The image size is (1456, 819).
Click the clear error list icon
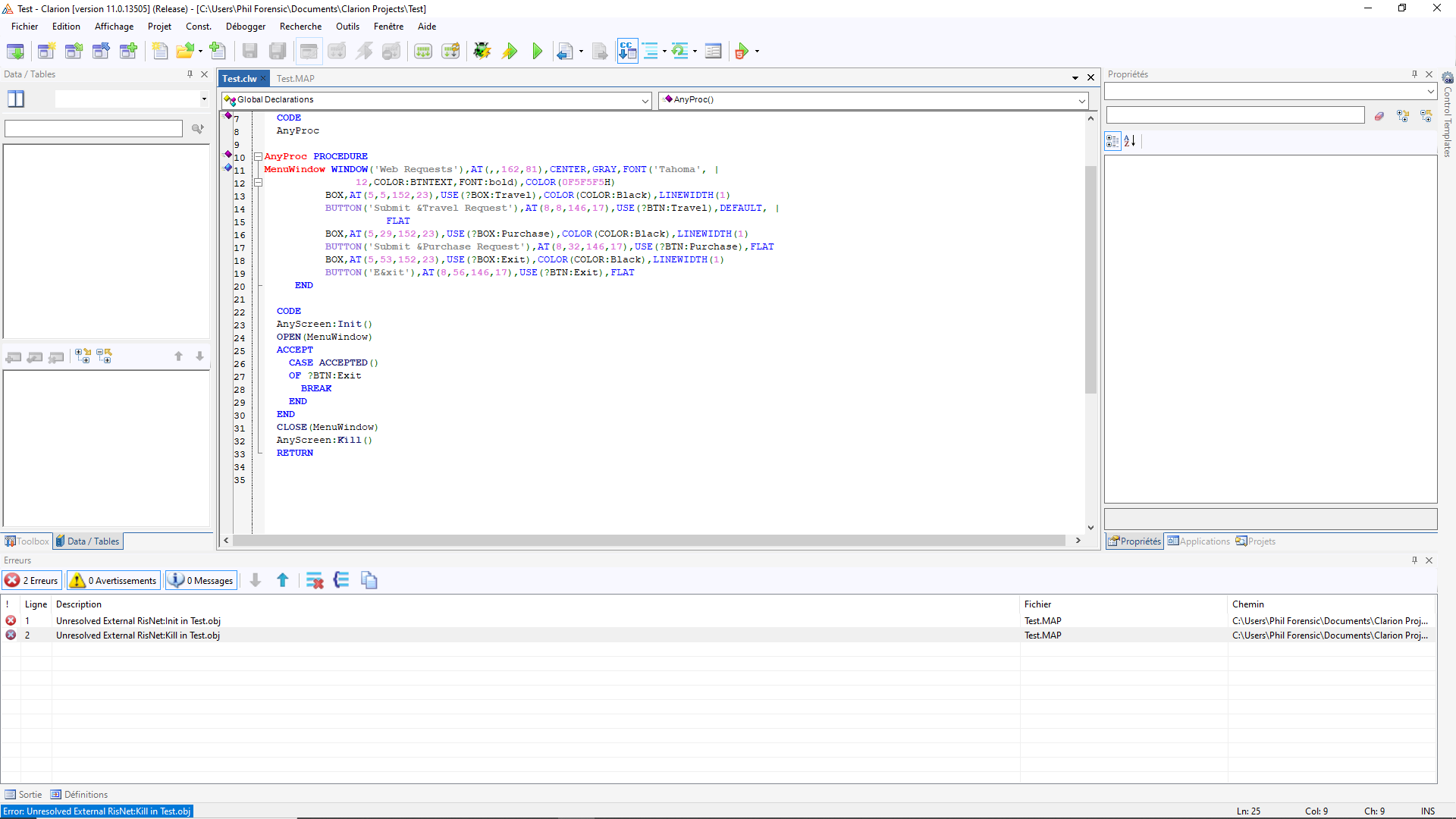tap(314, 580)
